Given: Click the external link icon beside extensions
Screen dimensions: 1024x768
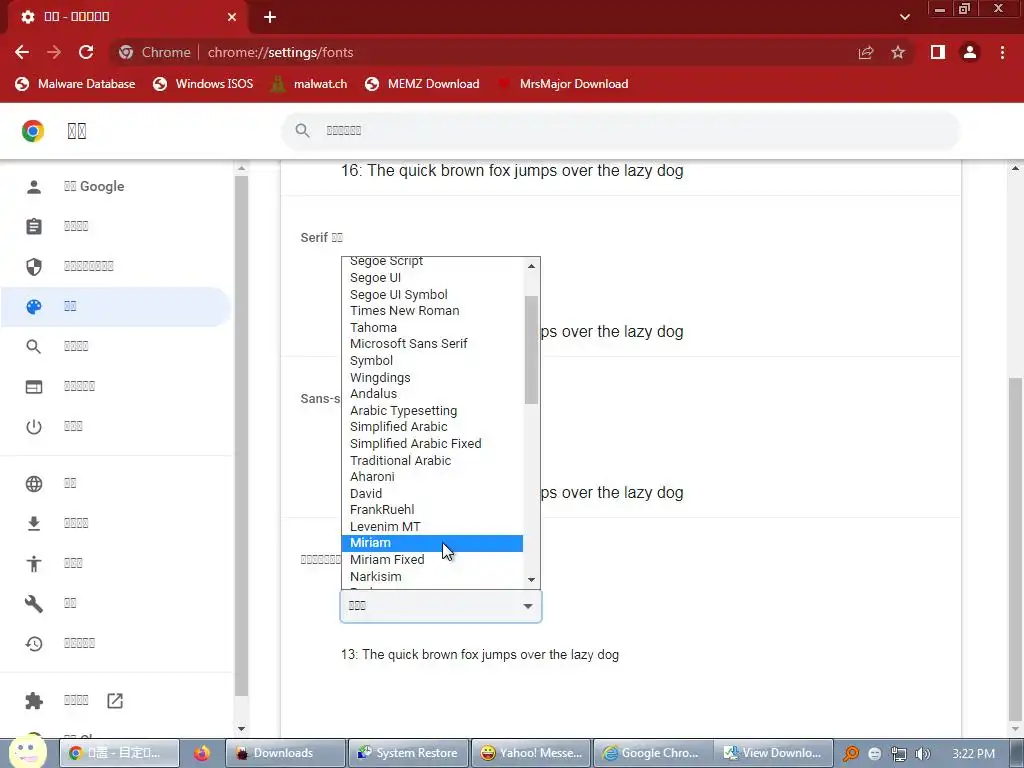Looking at the screenshot, I should (x=115, y=701).
